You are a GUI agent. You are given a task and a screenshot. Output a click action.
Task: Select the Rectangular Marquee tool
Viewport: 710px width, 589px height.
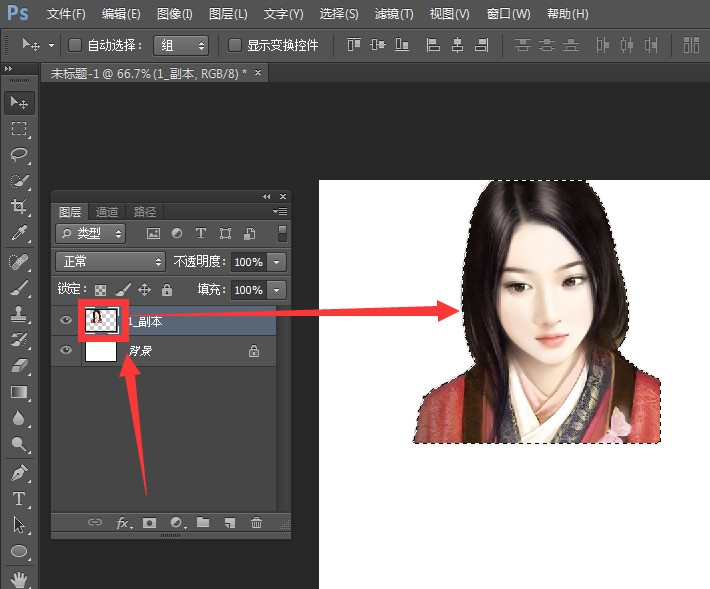pos(18,129)
